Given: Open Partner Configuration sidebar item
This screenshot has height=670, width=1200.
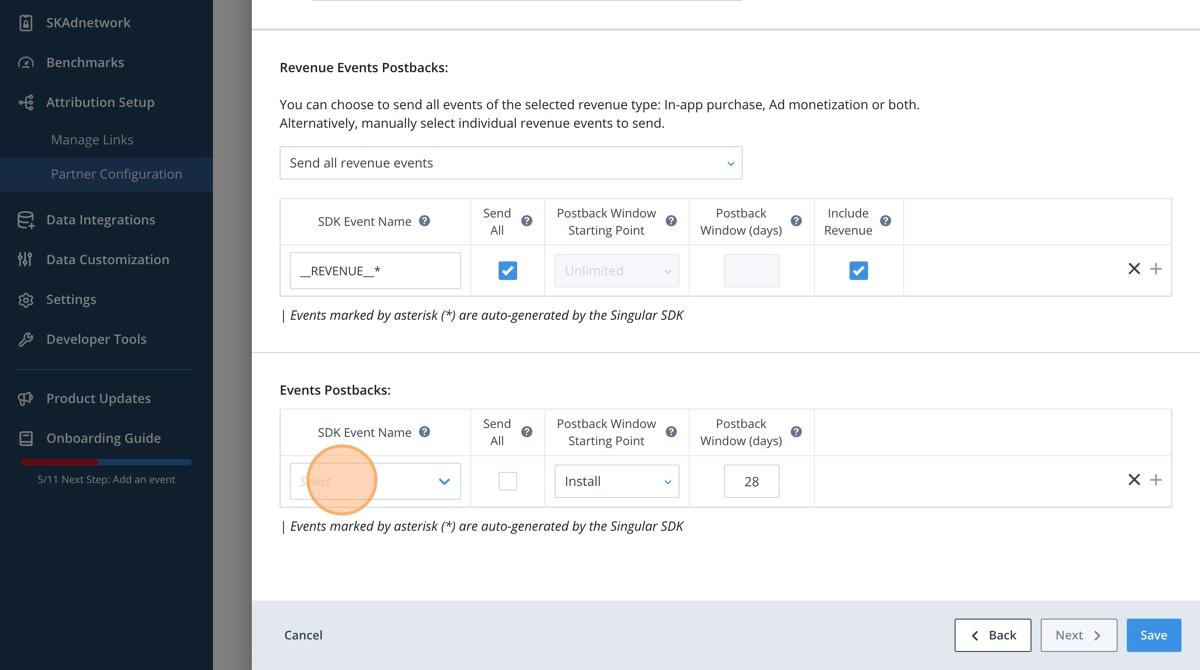Looking at the screenshot, I should (116, 174).
